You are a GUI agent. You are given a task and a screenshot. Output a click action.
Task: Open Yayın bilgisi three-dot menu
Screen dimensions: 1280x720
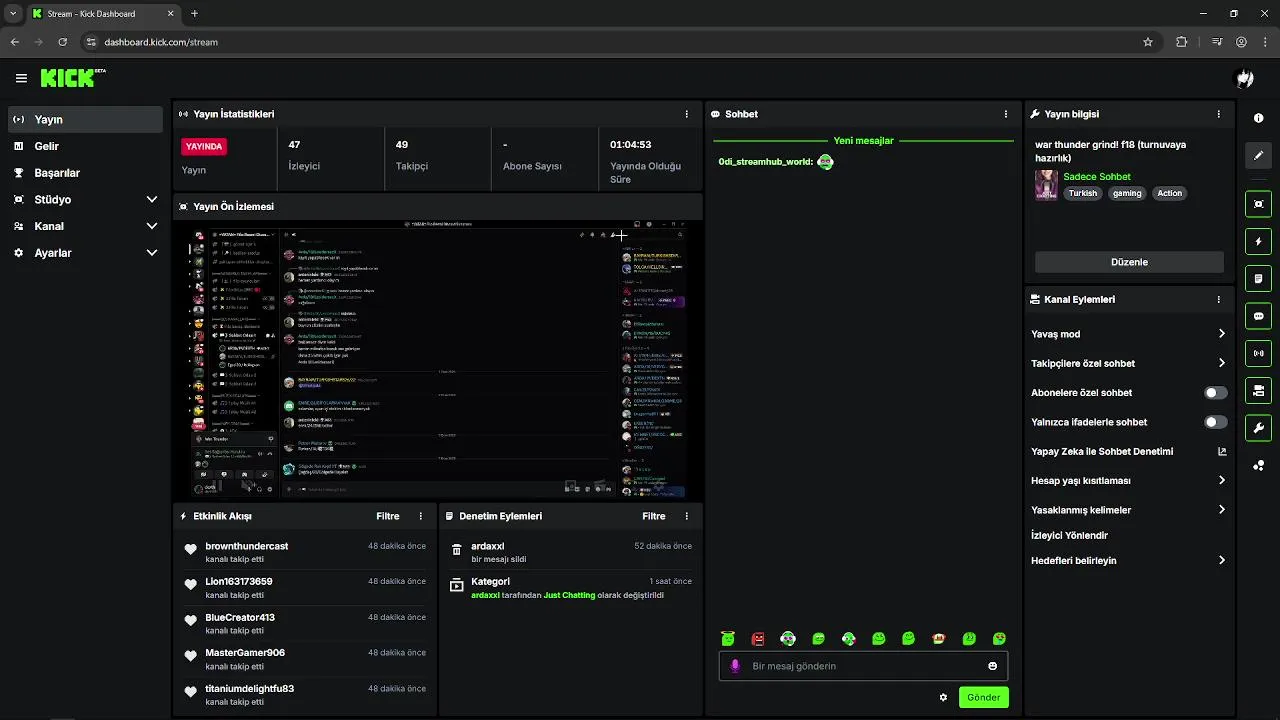(1218, 114)
